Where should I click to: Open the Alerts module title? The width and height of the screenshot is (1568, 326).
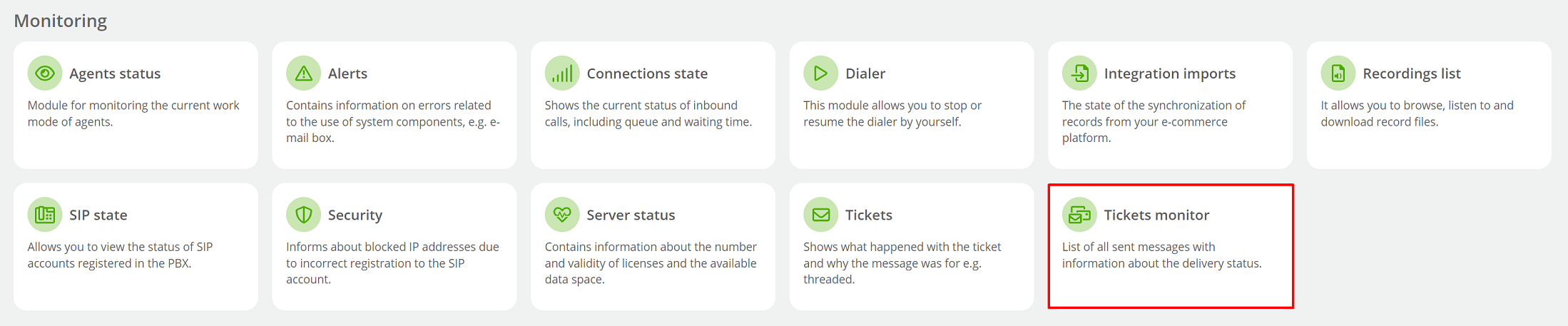(x=347, y=73)
